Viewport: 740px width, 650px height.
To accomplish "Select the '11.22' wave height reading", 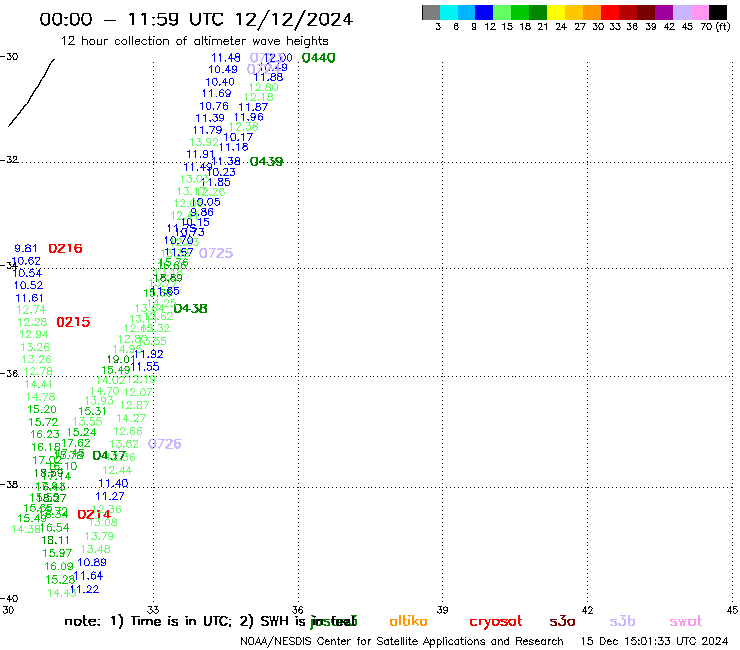I will pyautogui.click(x=84, y=589).
